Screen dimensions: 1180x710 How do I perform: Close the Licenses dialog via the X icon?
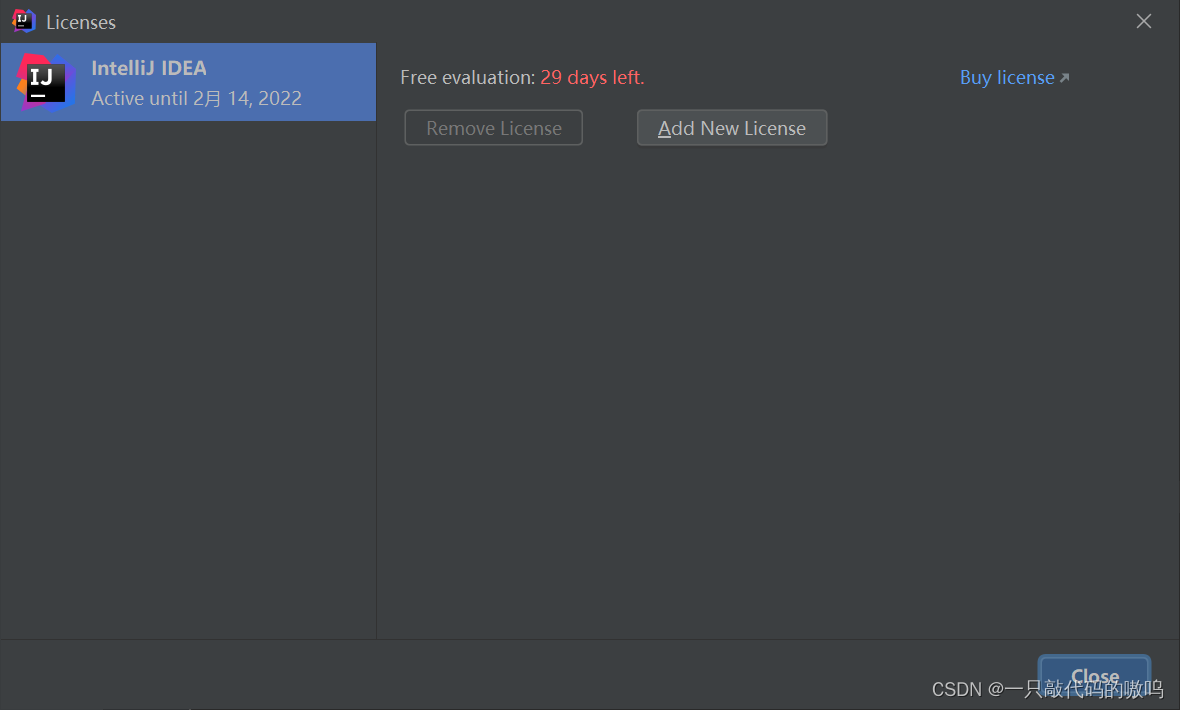1143,21
